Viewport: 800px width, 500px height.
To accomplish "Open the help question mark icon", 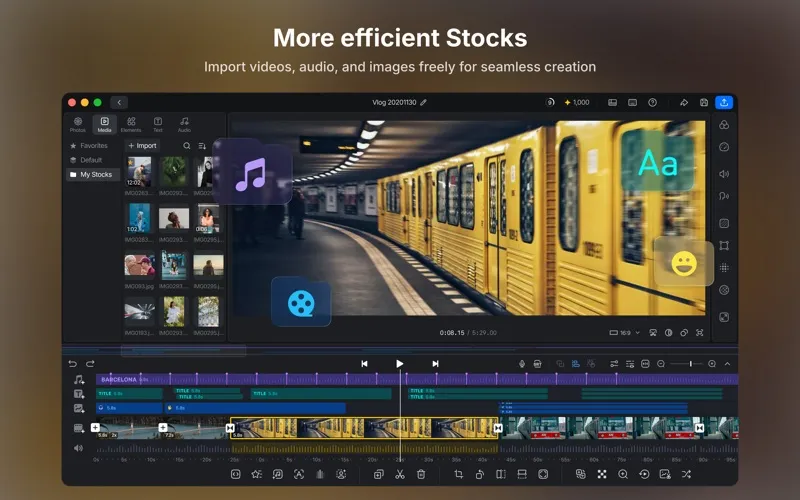I will click(652, 103).
